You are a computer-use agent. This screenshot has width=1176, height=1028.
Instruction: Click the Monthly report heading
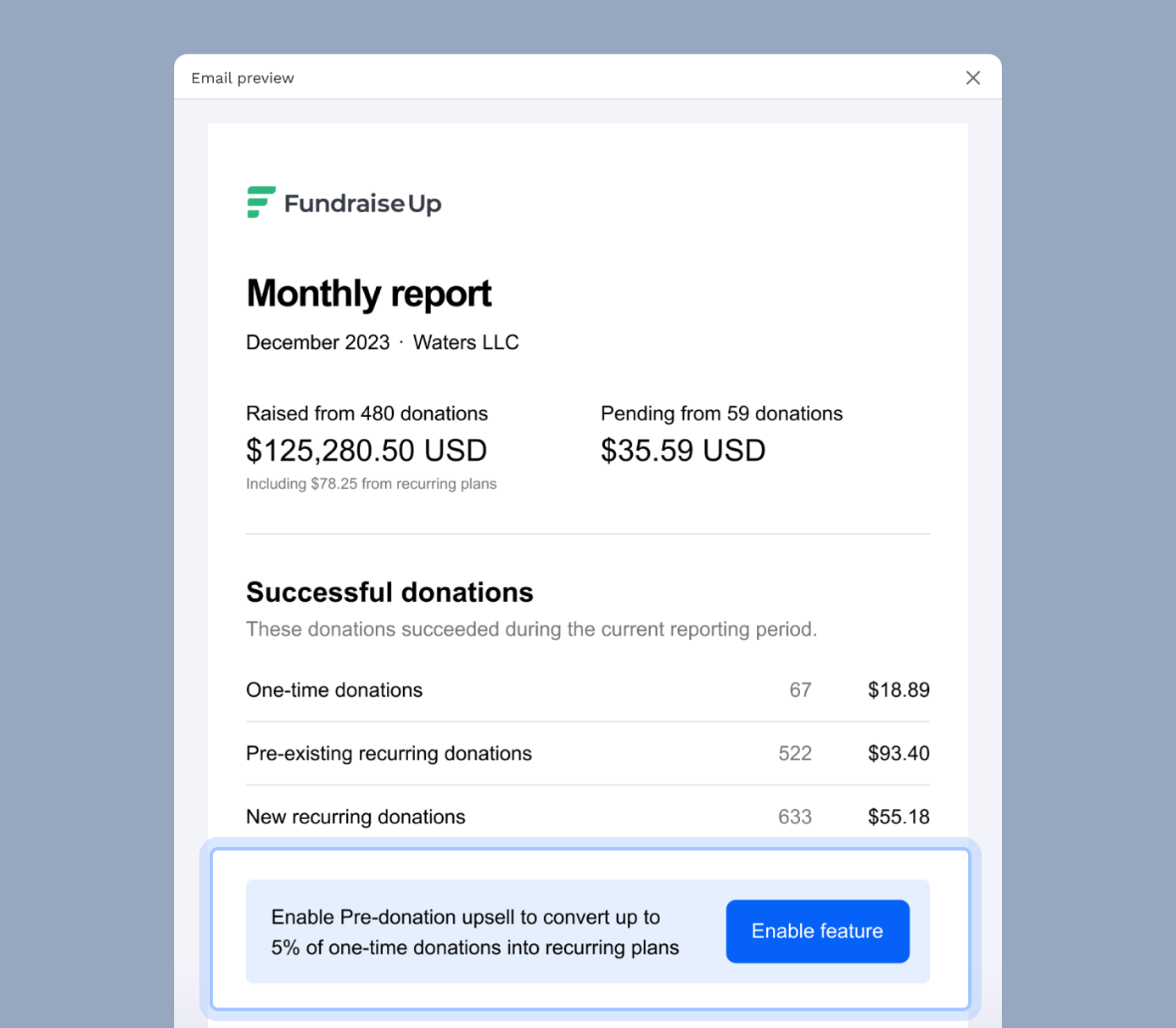tap(368, 294)
